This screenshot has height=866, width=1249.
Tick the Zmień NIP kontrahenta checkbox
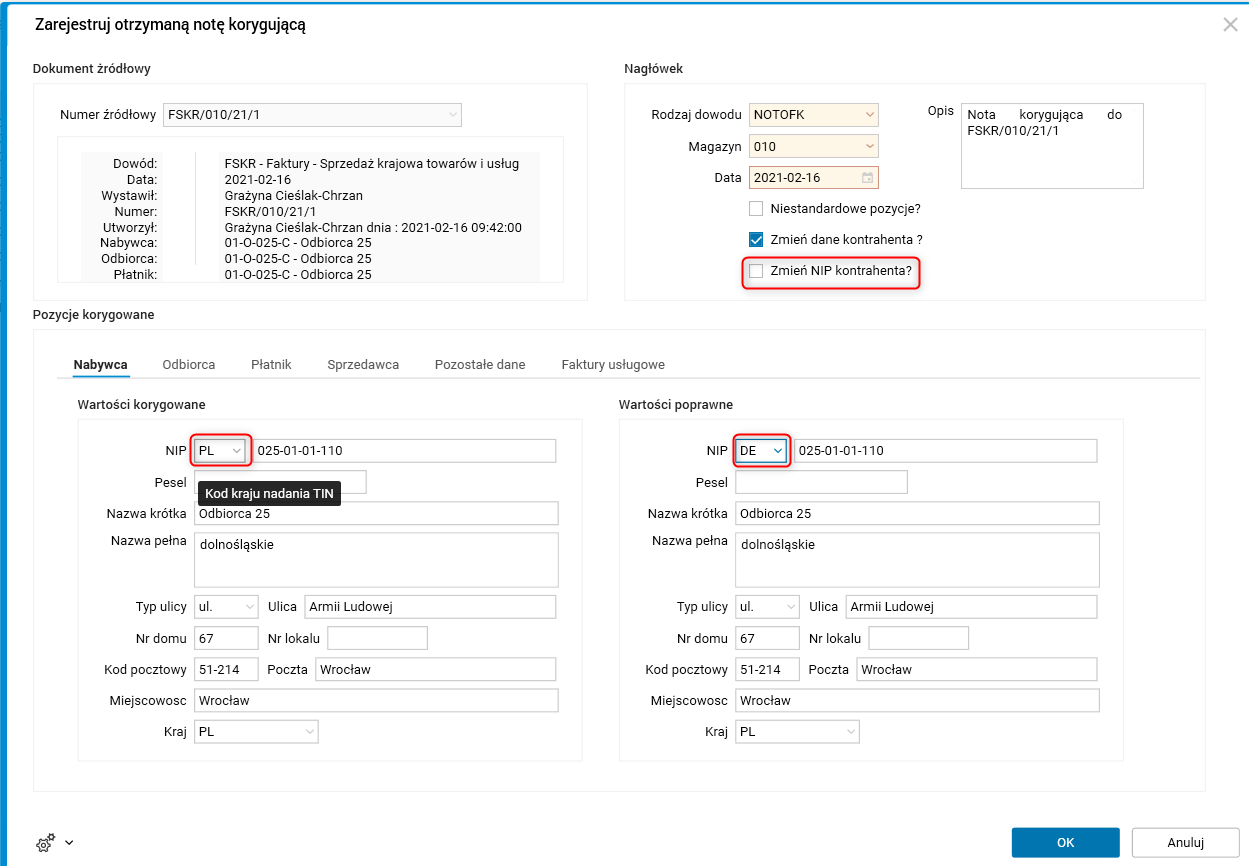pyautogui.click(x=757, y=271)
